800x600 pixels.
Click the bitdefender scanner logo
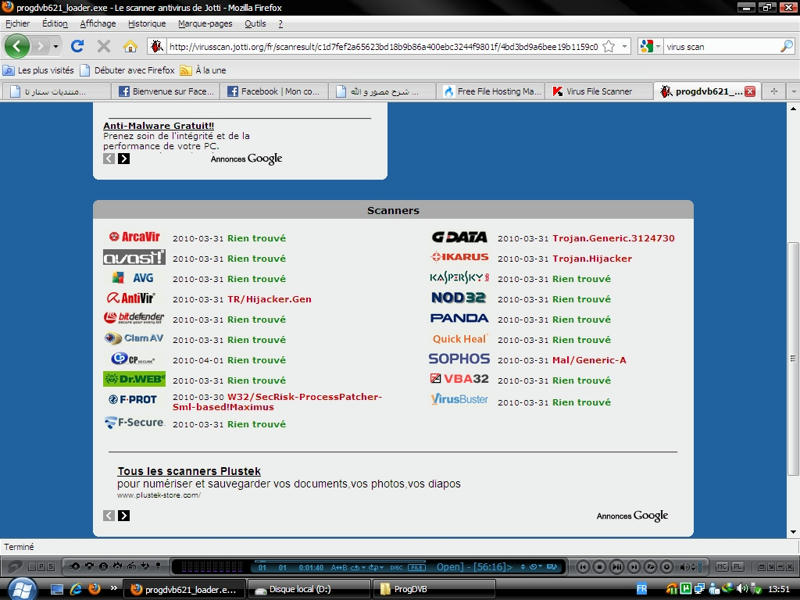(134, 318)
